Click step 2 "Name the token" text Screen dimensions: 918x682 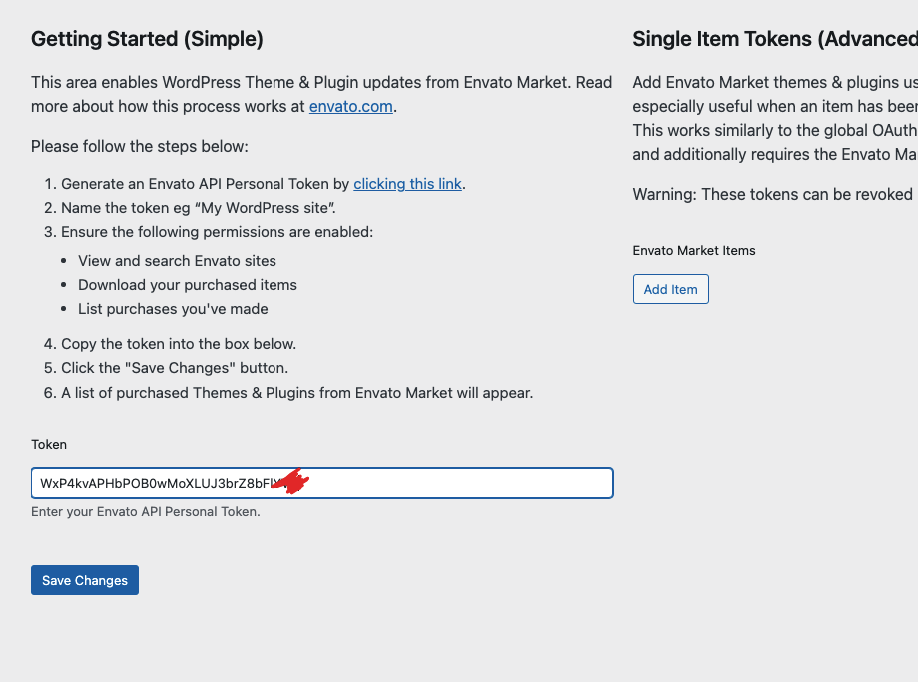(198, 208)
